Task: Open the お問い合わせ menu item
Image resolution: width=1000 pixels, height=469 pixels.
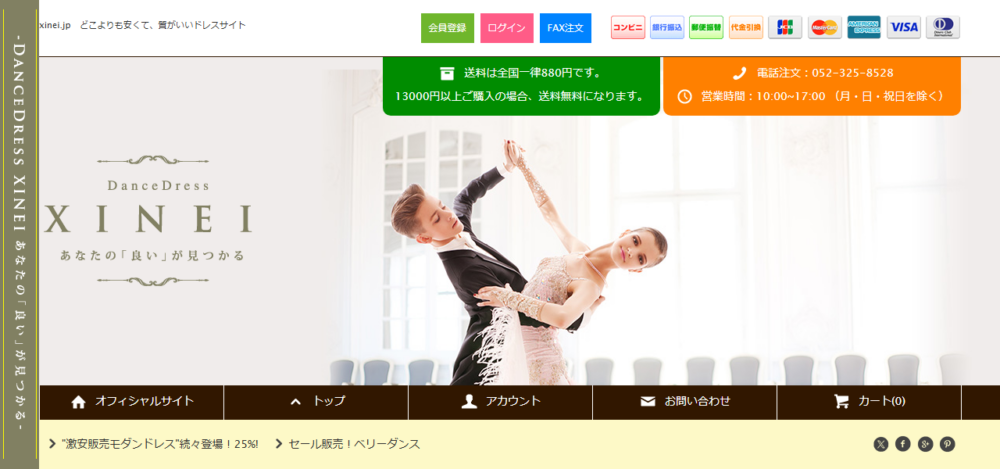Action: [x=685, y=402]
